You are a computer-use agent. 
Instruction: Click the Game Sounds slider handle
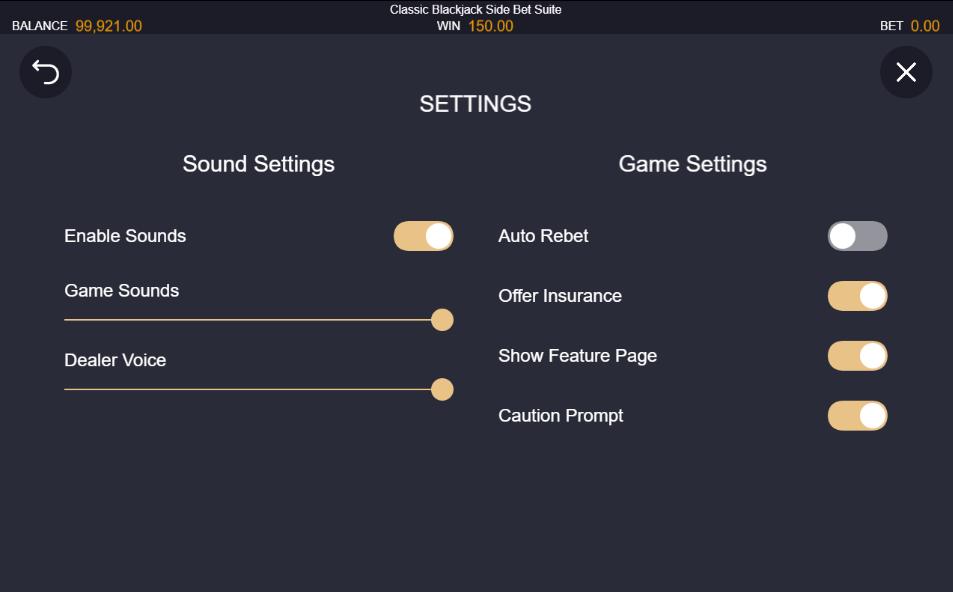click(442, 320)
